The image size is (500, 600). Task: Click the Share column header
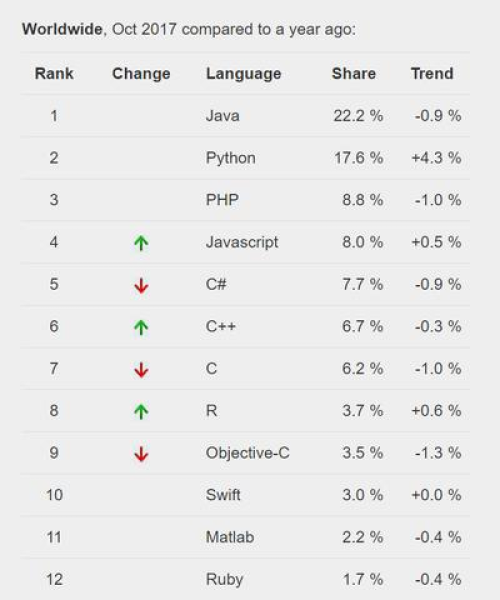click(x=354, y=73)
